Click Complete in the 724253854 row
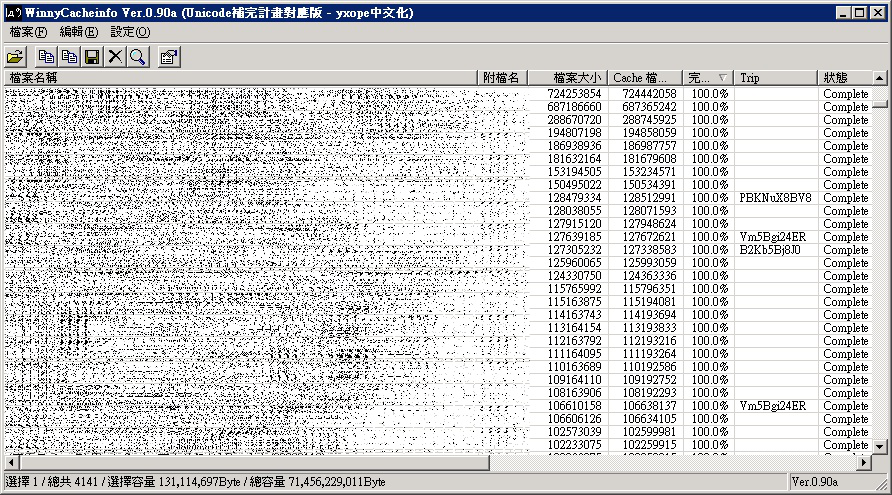Image resolution: width=892 pixels, height=495 pixels. pyautogui.click(x=845, y=94)
